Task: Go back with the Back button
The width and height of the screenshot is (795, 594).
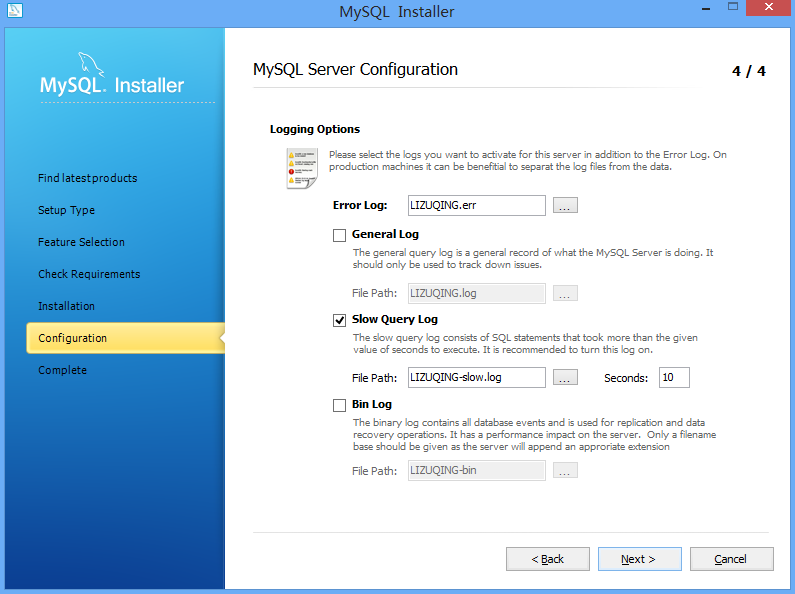Action: tap(548, 559)
